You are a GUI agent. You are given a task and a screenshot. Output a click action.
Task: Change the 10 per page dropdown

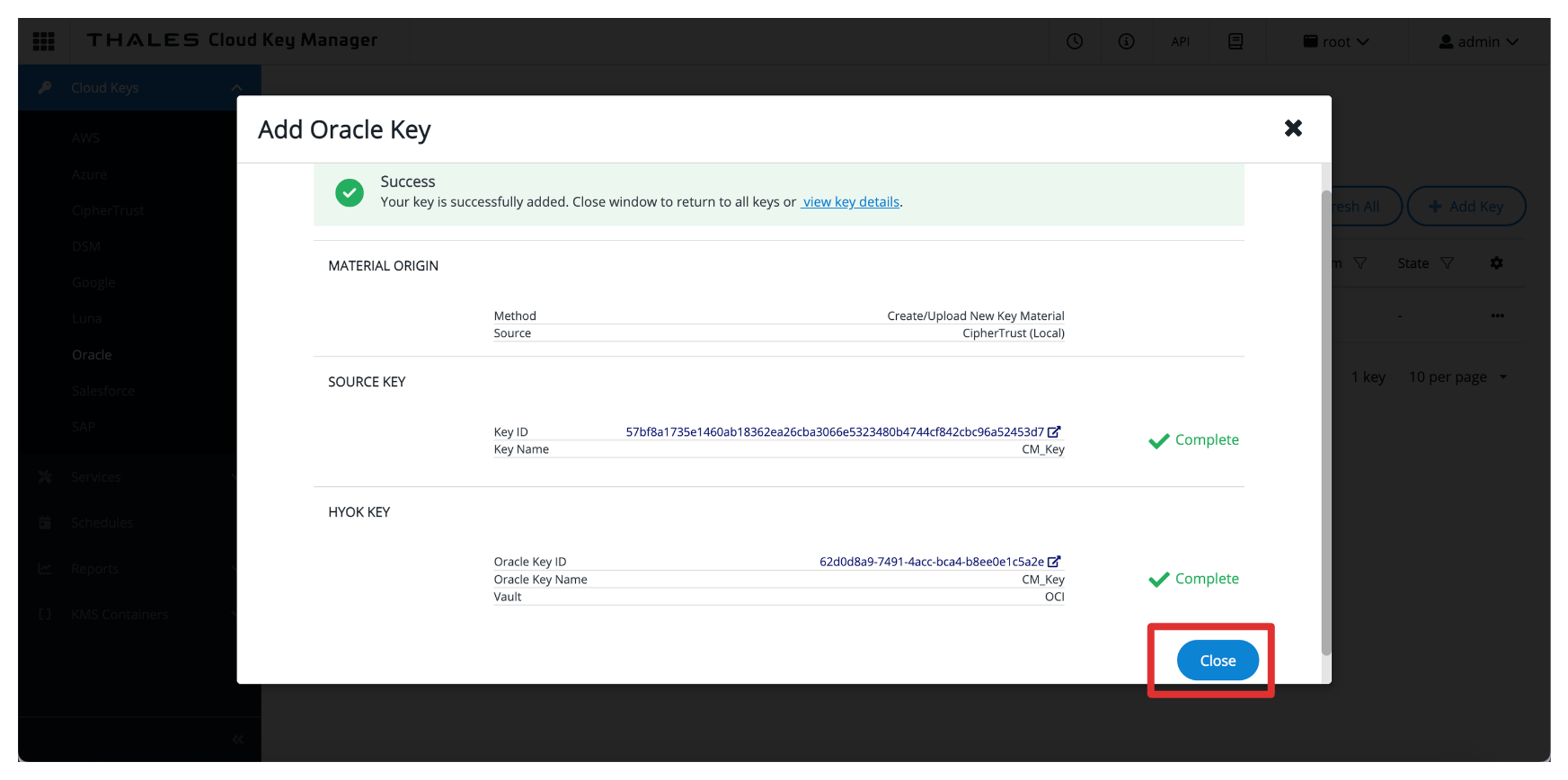pos(1457,377)
